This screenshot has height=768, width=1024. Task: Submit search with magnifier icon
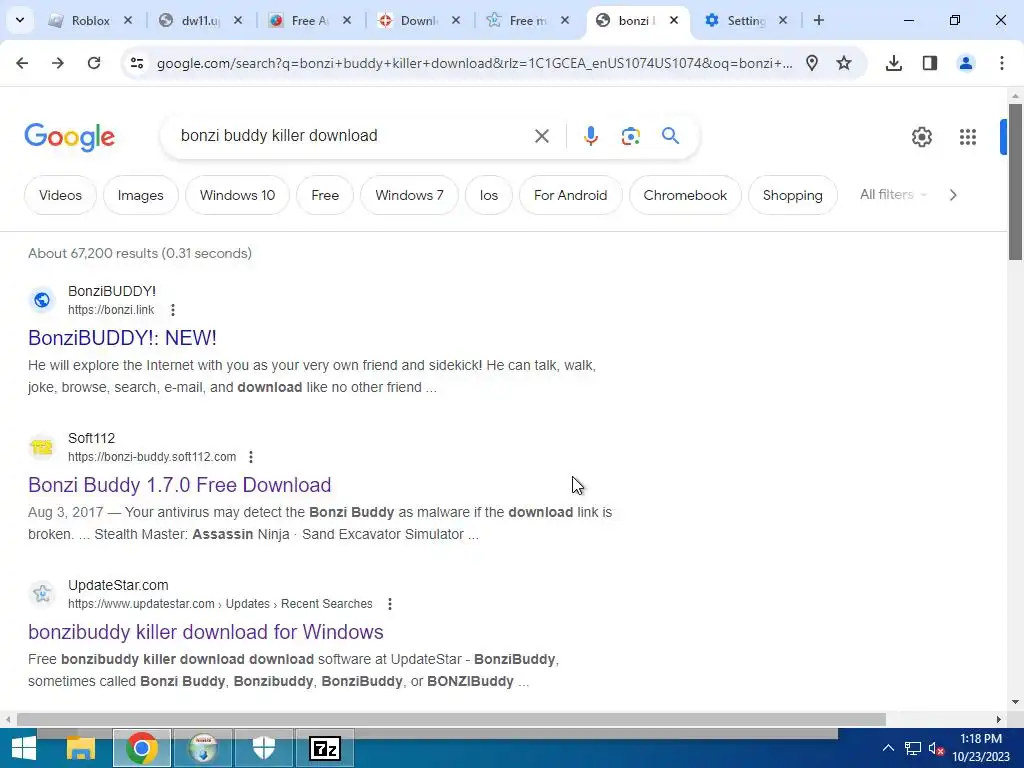pyautogui.click(x=670, y=136)
